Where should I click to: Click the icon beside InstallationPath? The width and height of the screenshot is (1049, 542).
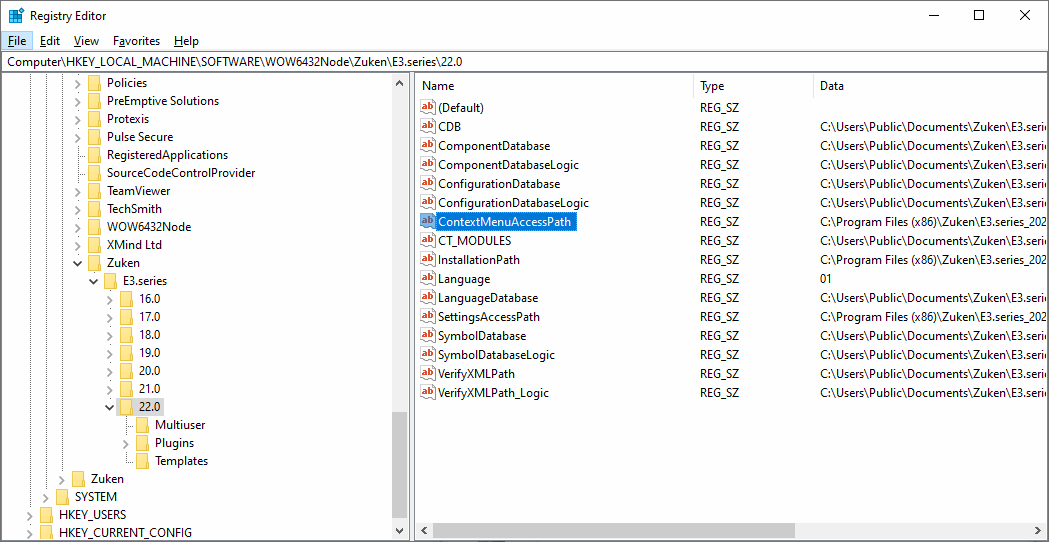pyautogui.click(x=427, y=259)
